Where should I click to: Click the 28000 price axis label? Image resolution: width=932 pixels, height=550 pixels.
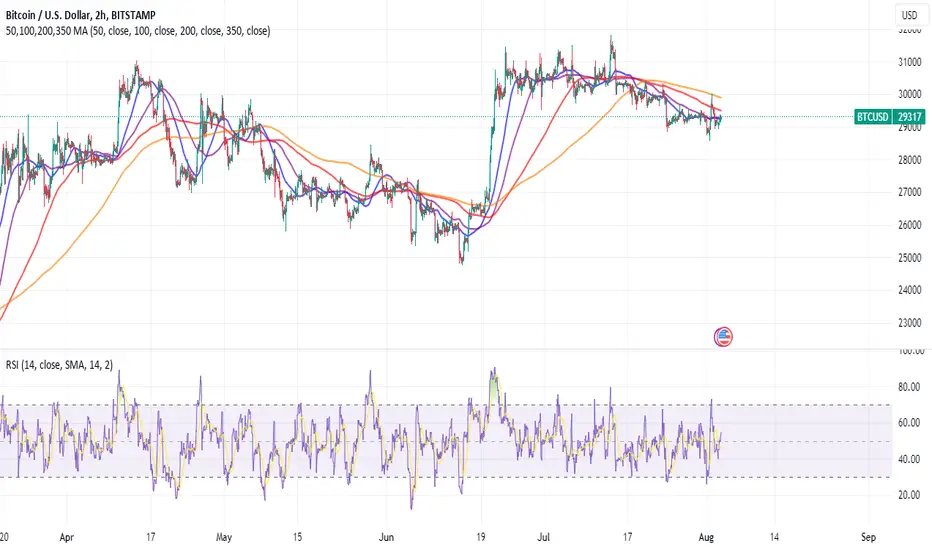[909, 160]
